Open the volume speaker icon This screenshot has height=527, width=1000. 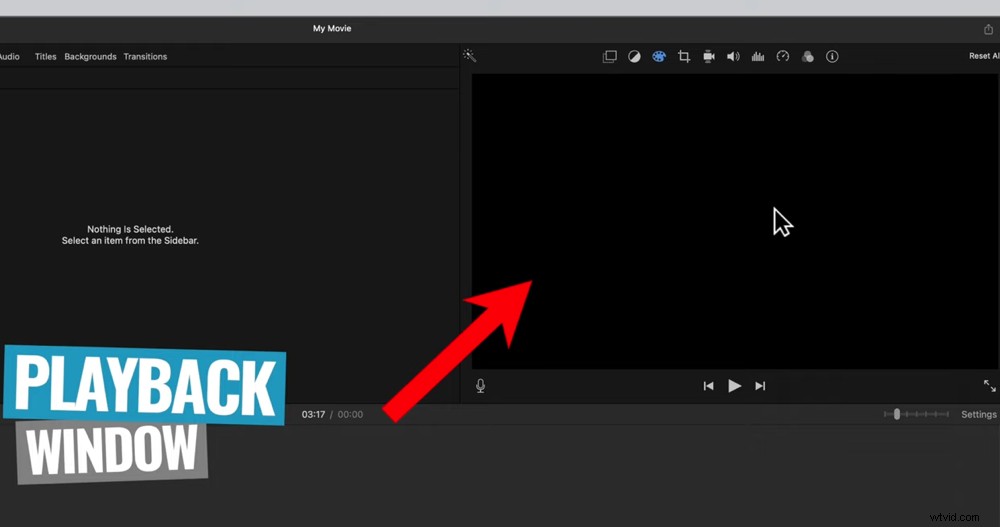coord(733,56)
